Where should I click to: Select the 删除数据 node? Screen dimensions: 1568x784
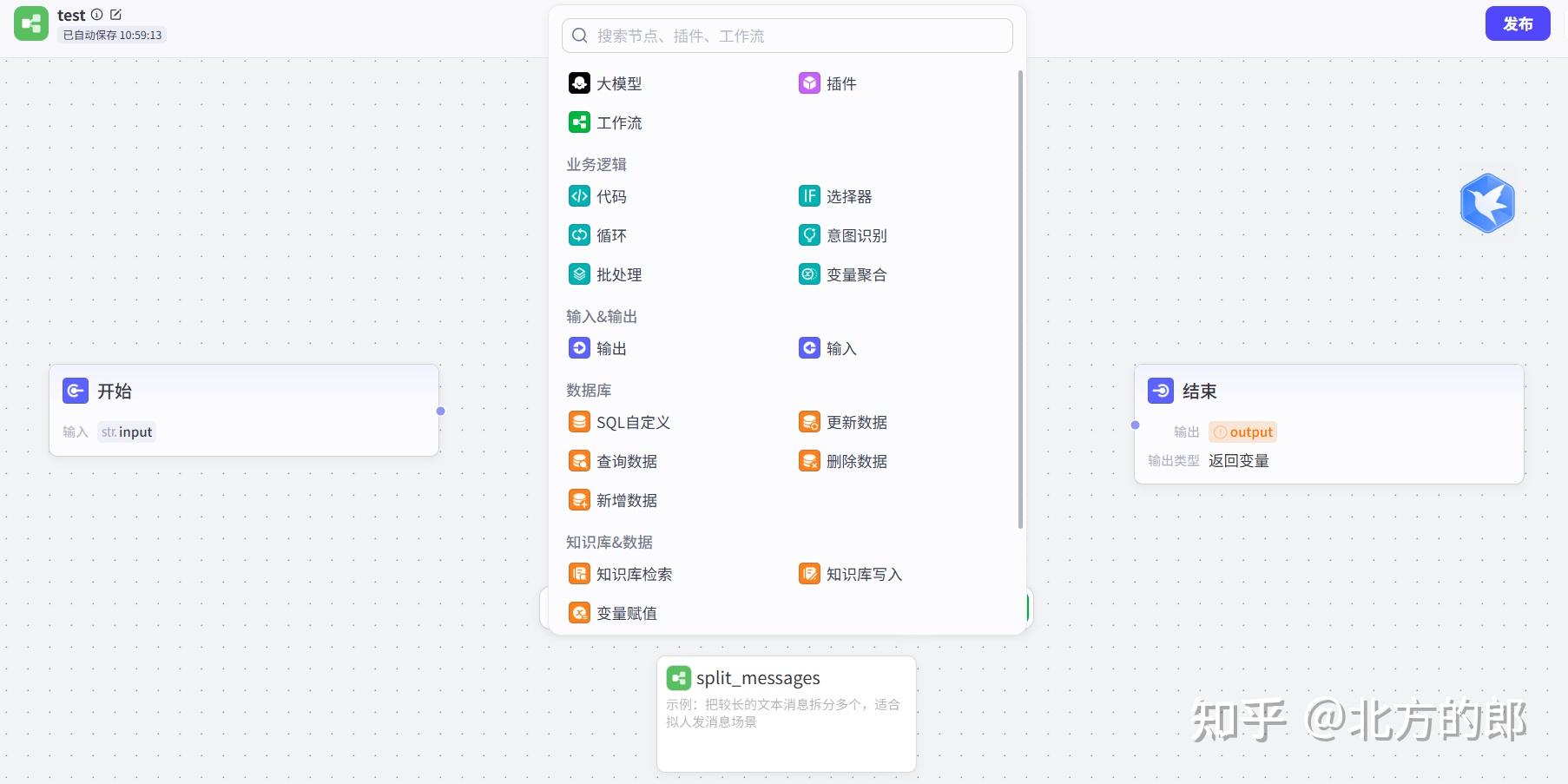point(843,461)
